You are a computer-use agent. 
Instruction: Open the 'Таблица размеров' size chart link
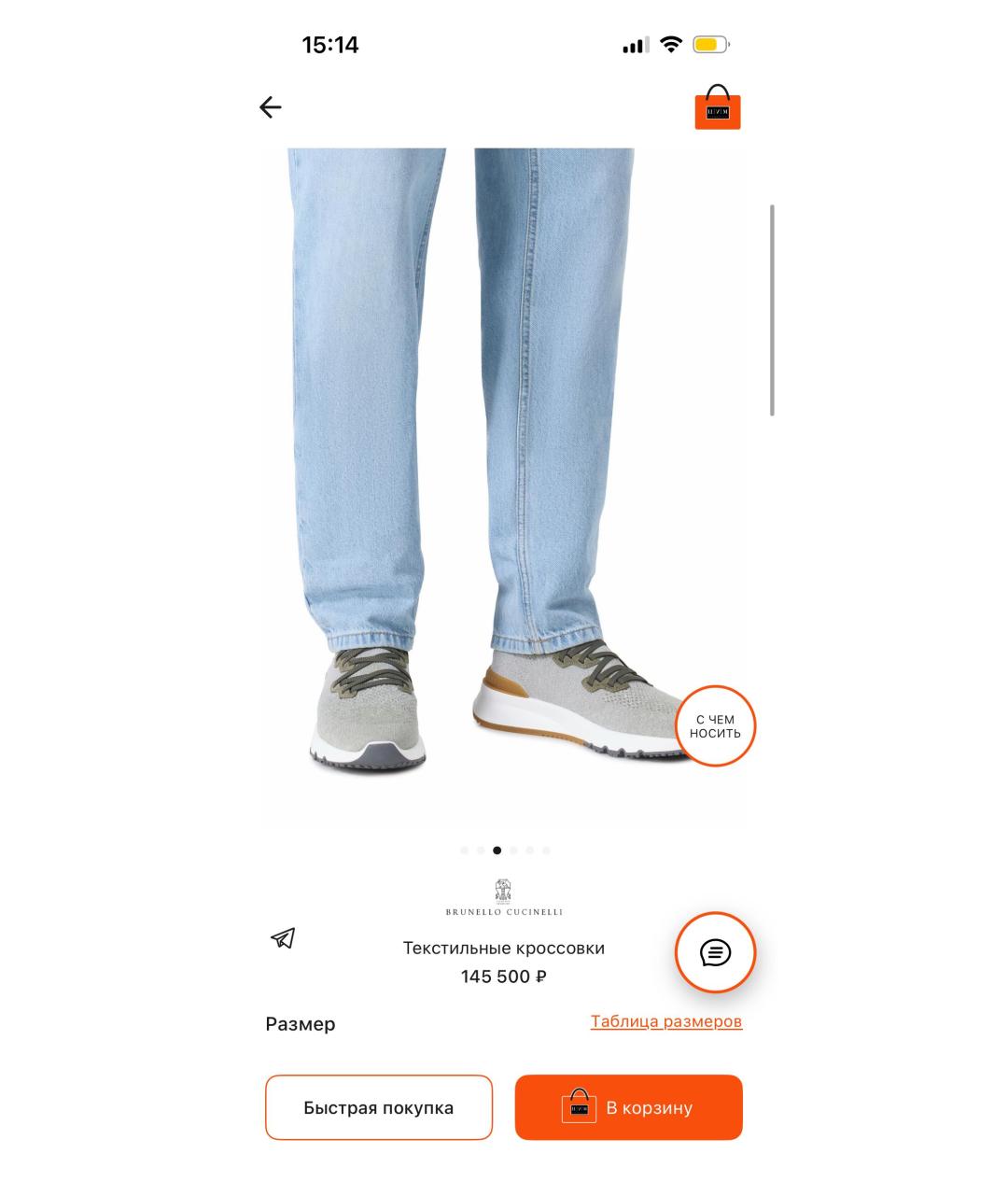666,1021
